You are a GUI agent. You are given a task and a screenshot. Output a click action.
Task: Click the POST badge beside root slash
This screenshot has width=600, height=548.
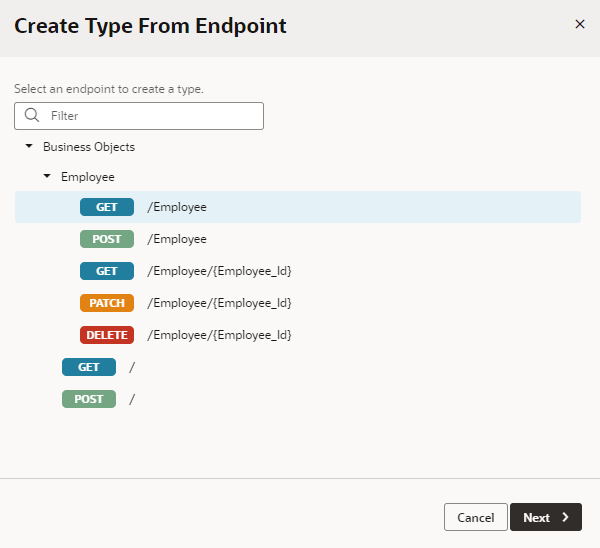[x=89, y=399]
